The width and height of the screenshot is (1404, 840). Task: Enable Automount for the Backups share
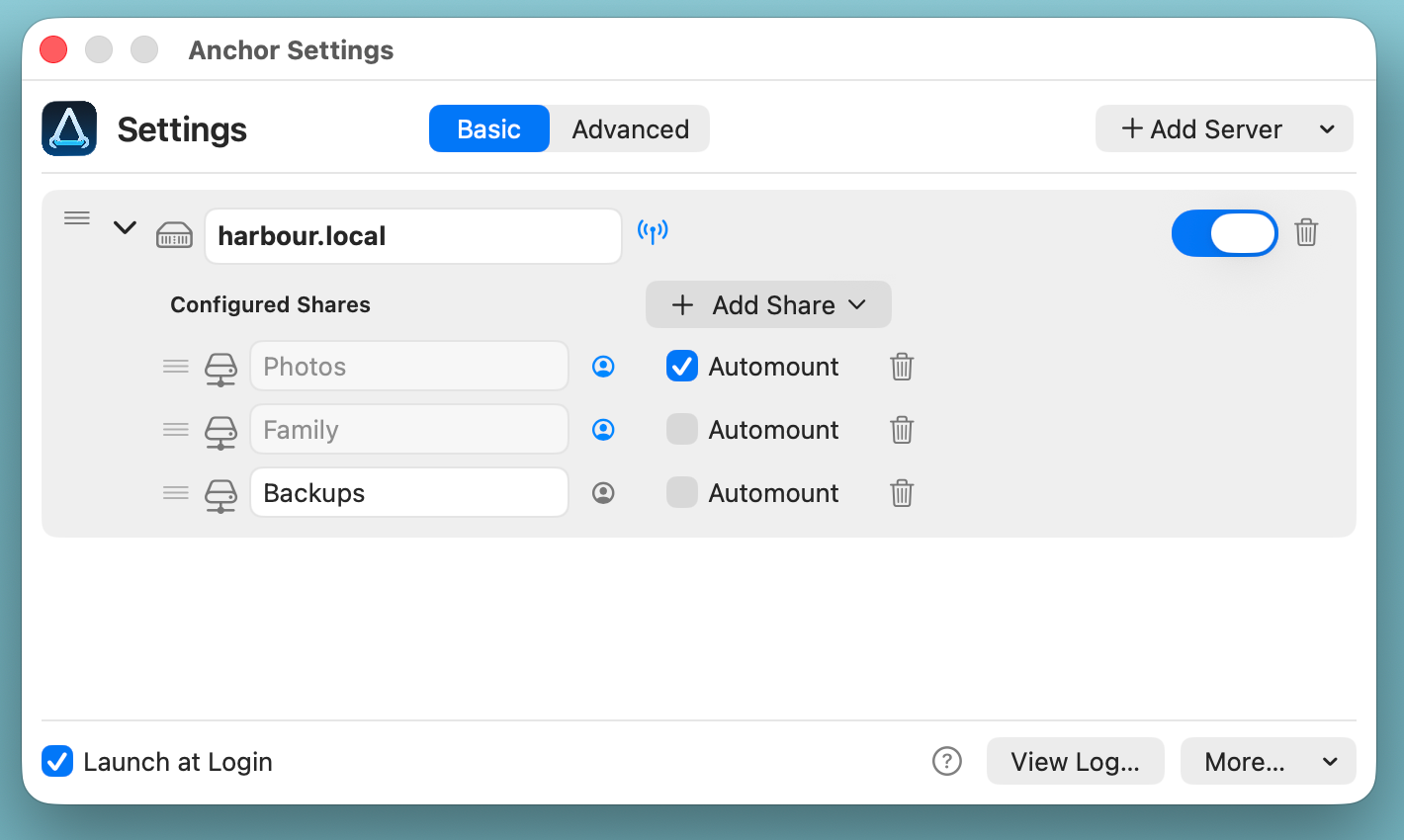(x=682, y=492)
